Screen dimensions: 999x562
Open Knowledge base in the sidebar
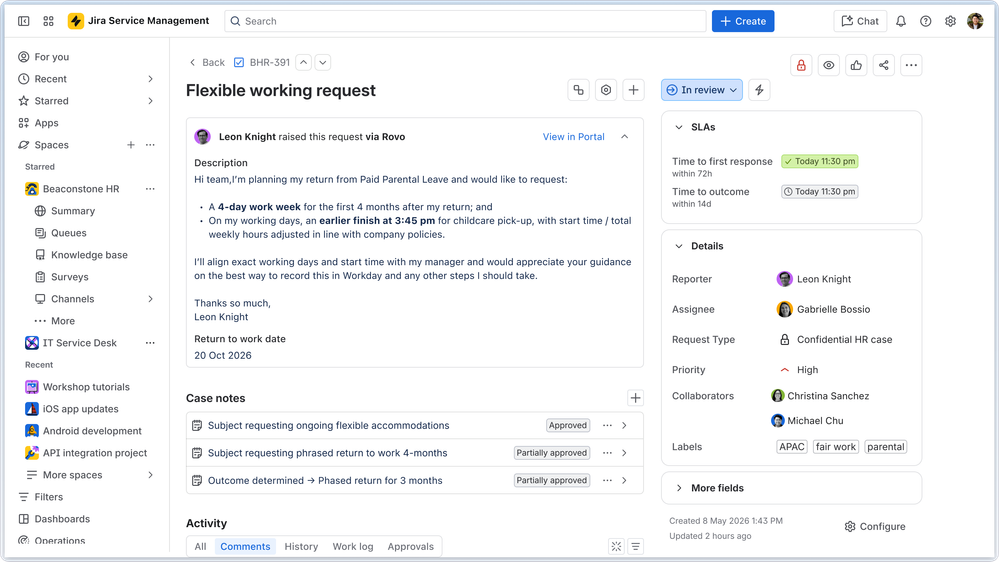(x=87, y=255)
